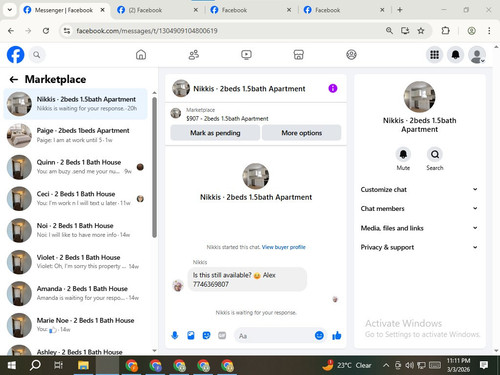Open site information icon in address bar
This screenshot has width=500, height=375.
(x=67, y=31)
